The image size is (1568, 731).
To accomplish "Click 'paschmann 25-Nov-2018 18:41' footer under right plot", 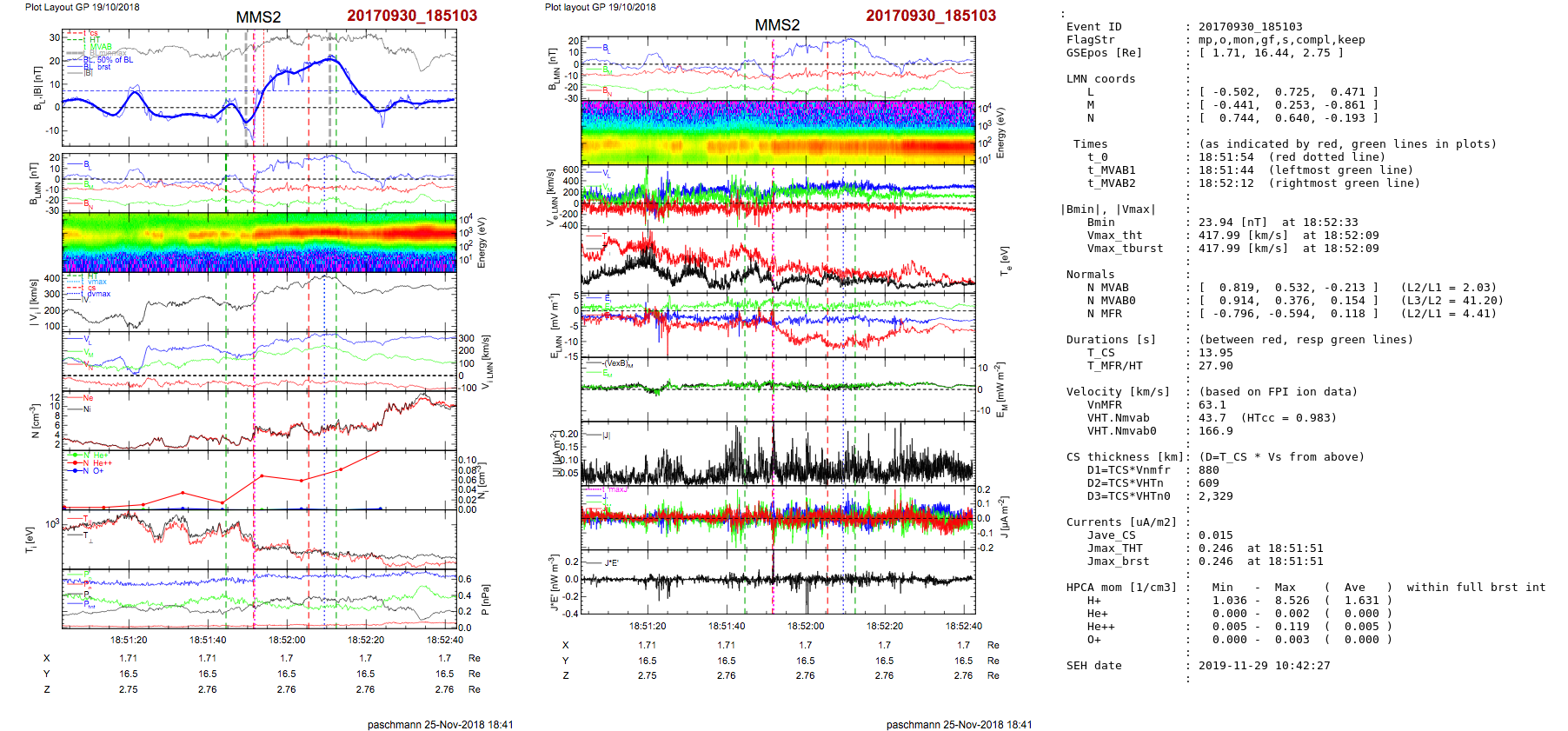I will point(959,724).
